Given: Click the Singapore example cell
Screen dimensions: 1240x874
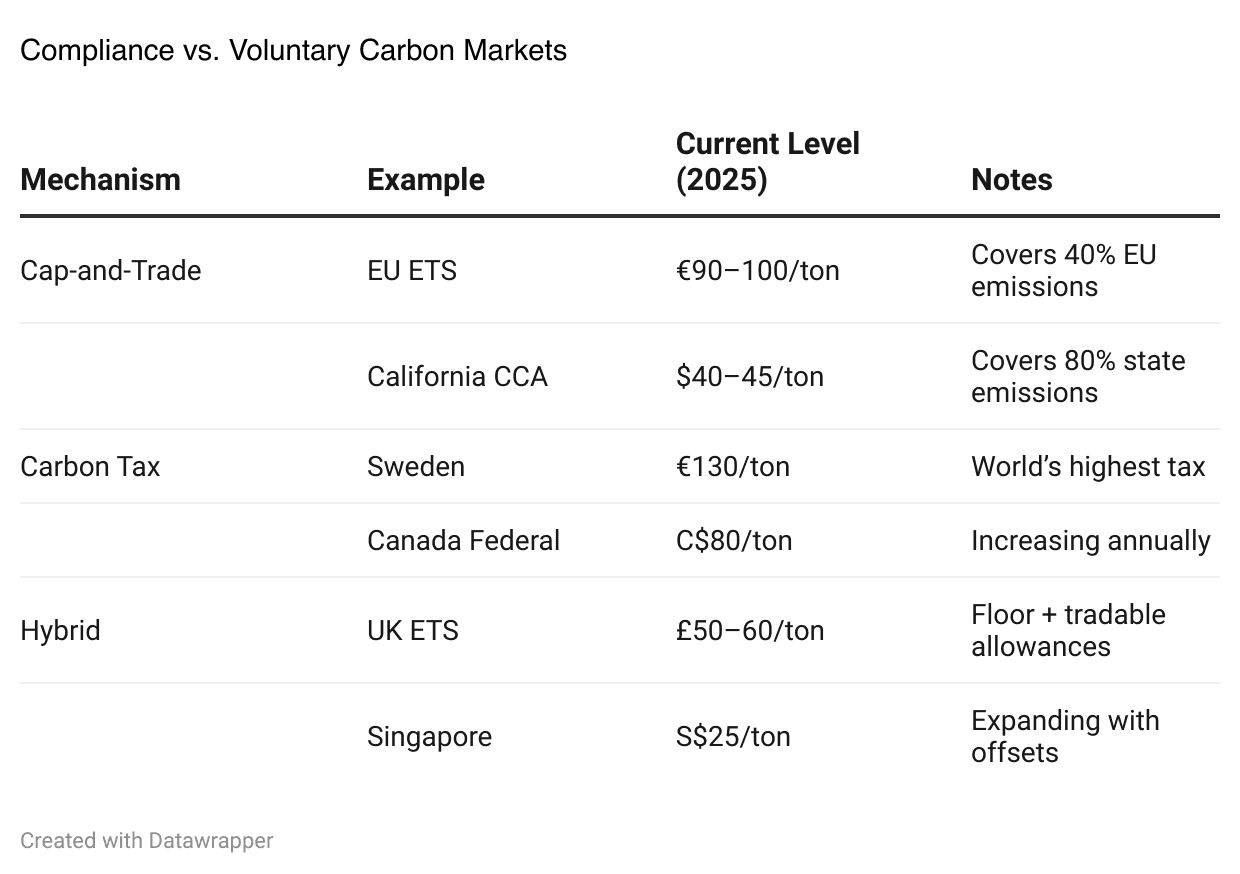Looking at the screenshot, I should click(429, 737).
